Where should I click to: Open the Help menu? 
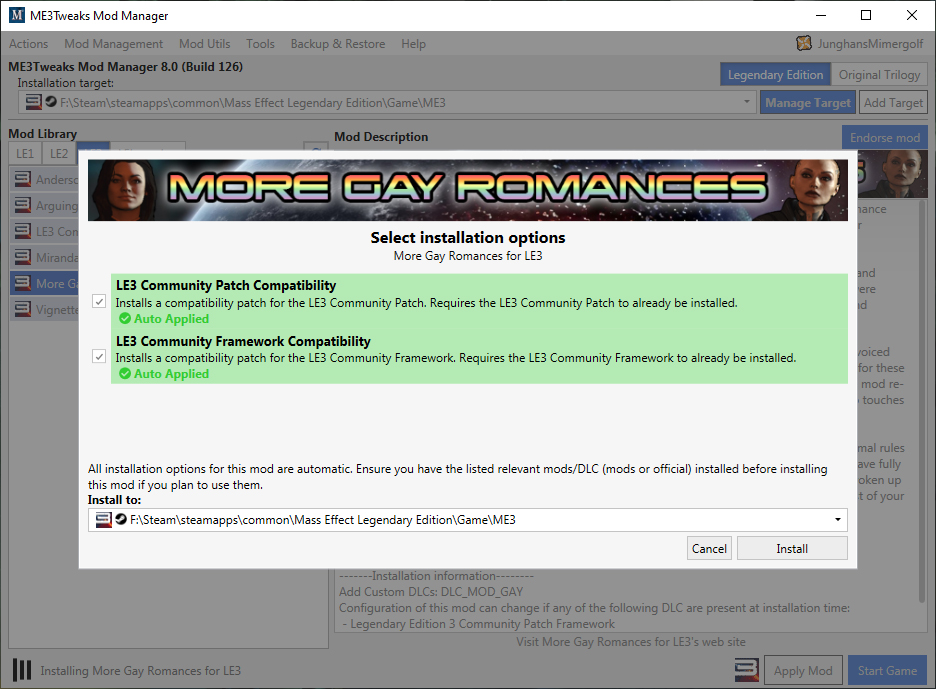[413, 44]
